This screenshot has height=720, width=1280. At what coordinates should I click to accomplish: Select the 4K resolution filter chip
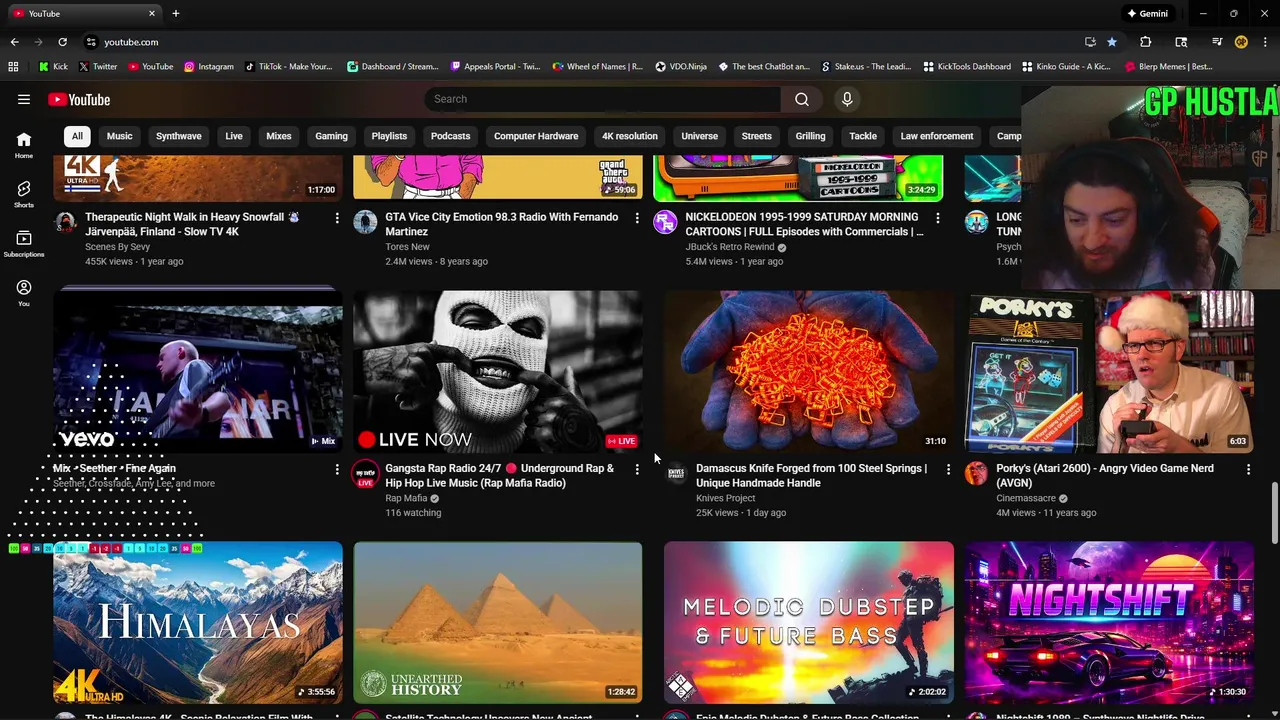pos(630,136)
